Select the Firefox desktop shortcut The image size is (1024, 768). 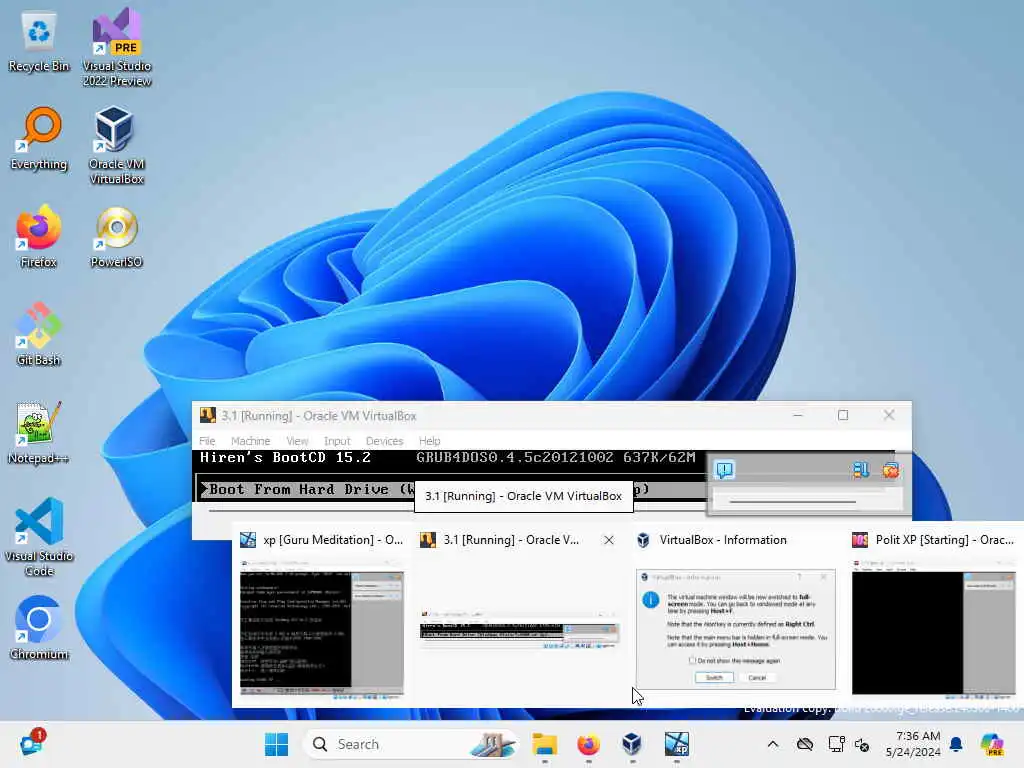(x=39, y=236)
